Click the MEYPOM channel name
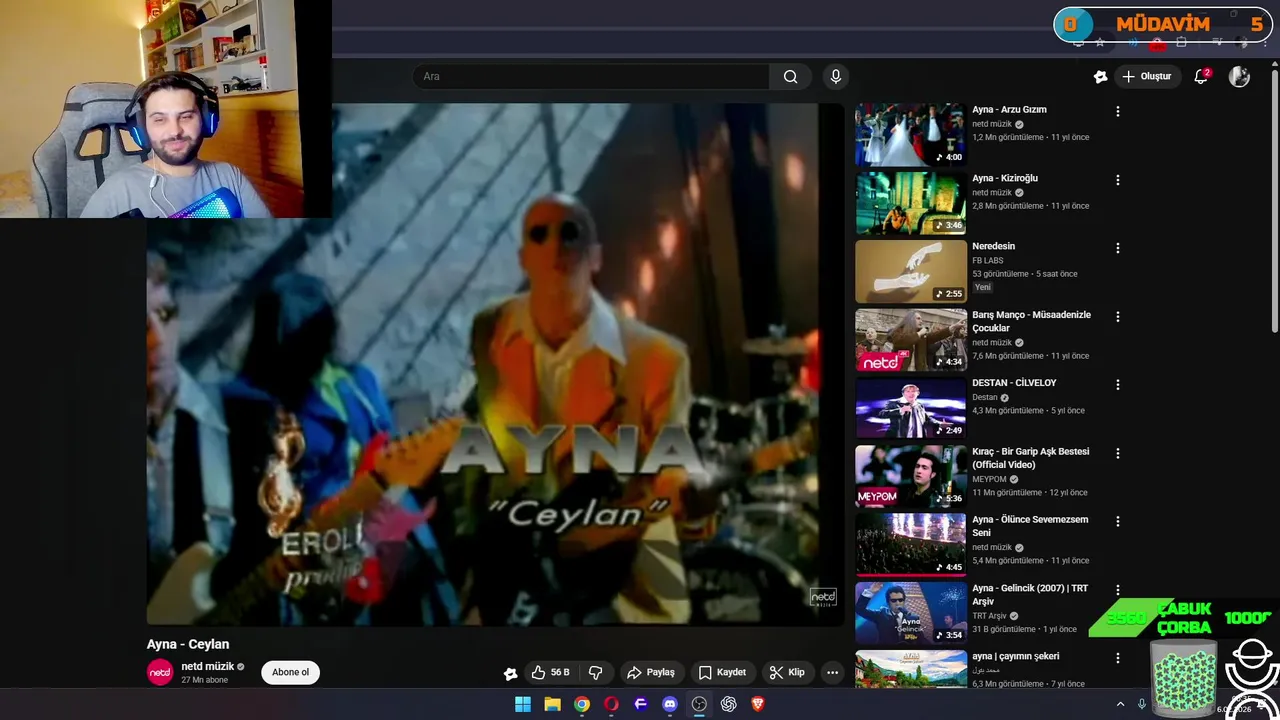The height and width of the screenshot is (720, 1280). tap(990, 479)
